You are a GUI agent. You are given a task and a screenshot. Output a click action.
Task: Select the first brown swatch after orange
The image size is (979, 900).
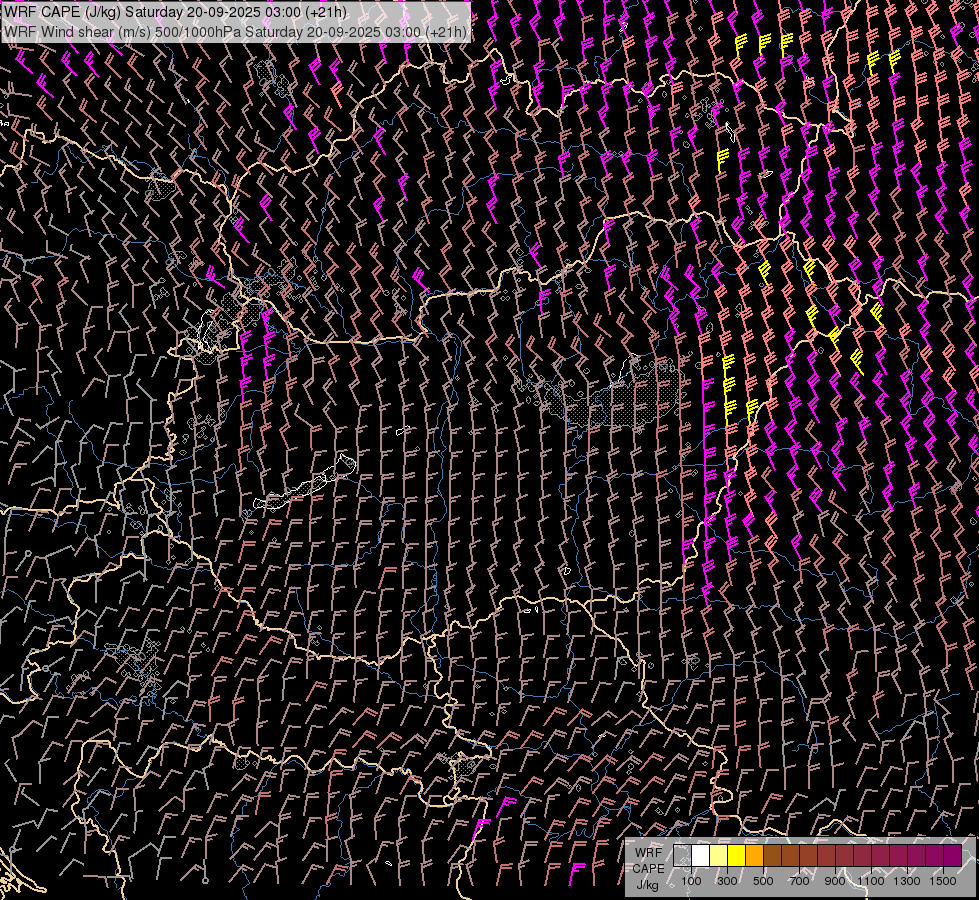[x=772, y=855]
